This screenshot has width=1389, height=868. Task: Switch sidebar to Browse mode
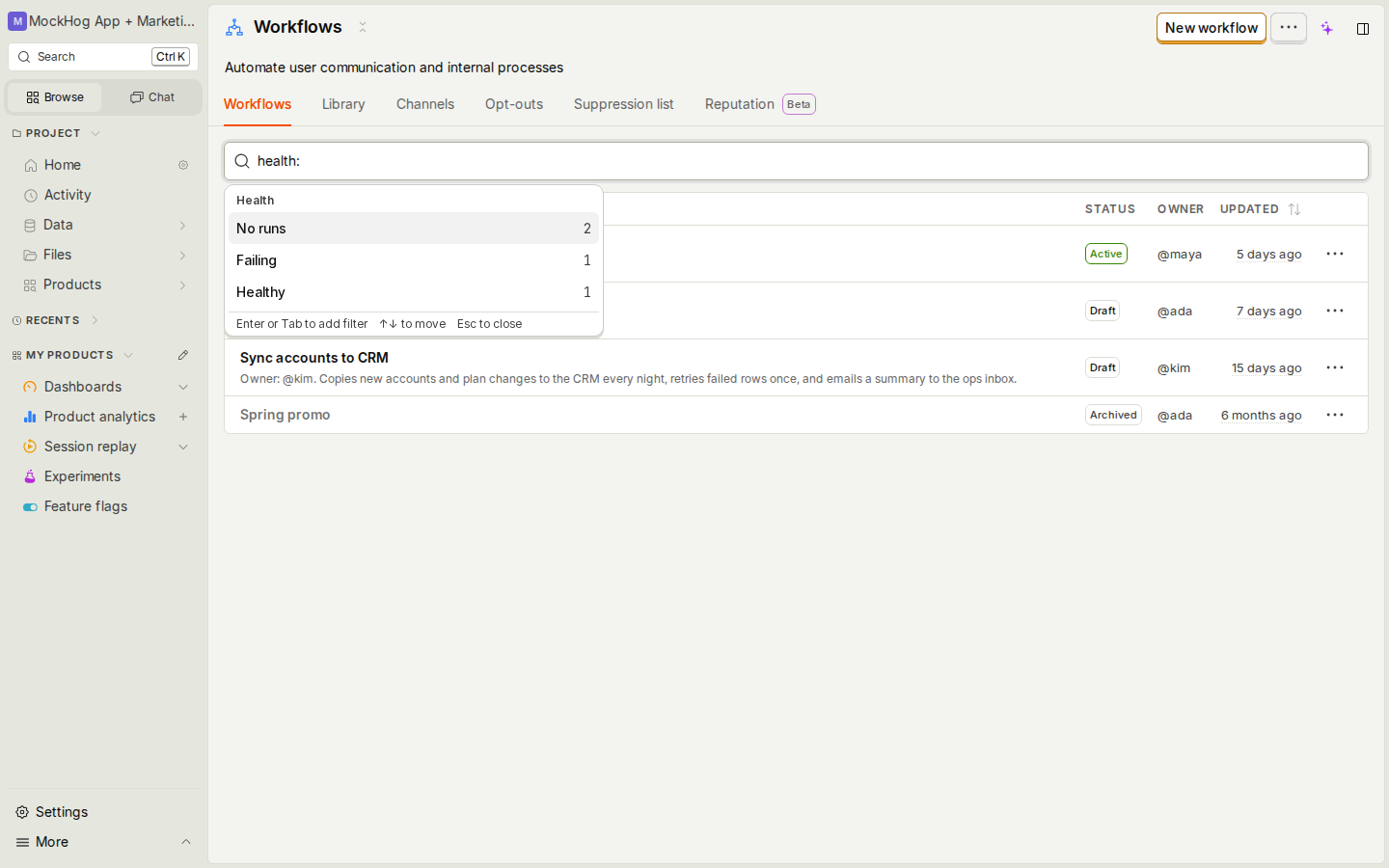(x=55, y=97)
